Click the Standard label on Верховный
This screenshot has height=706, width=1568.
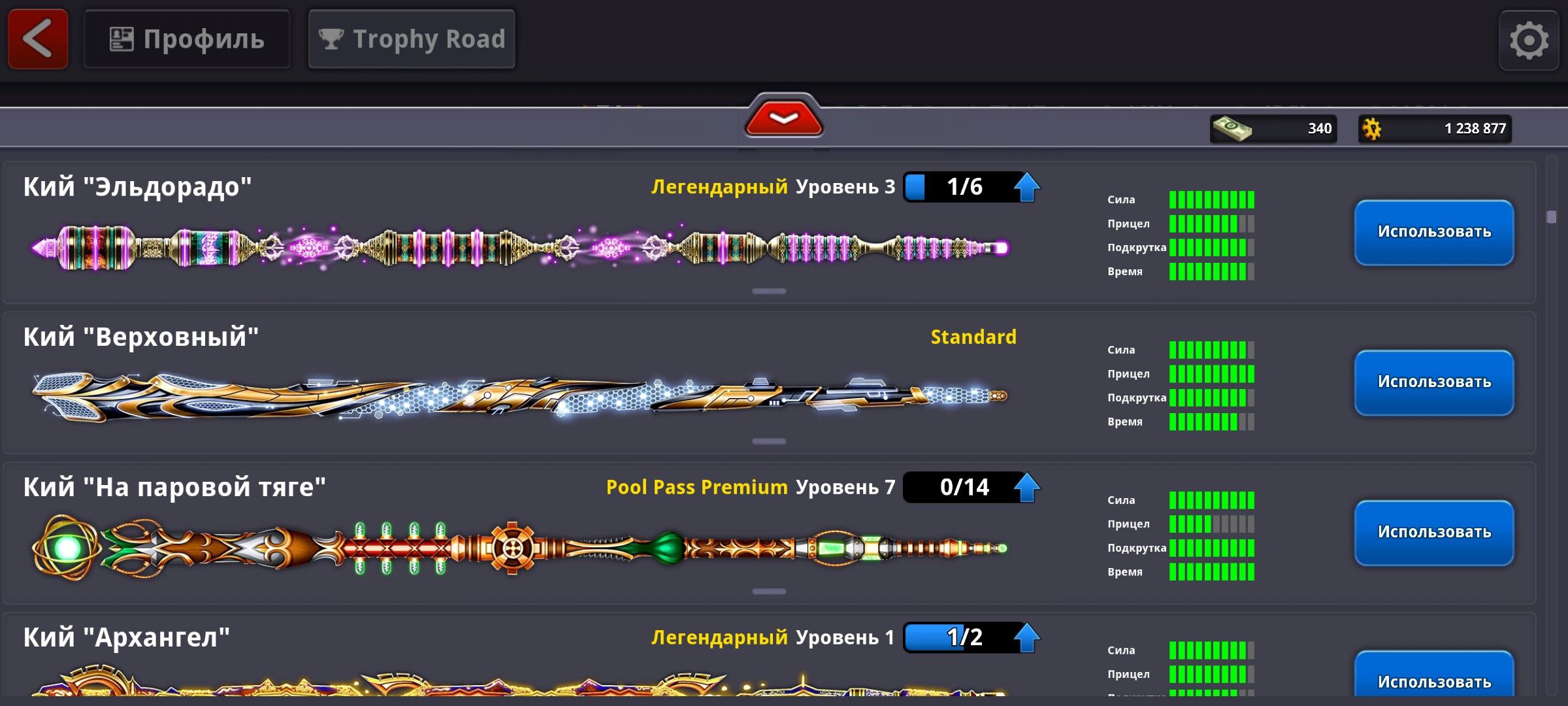coord(973,337)
